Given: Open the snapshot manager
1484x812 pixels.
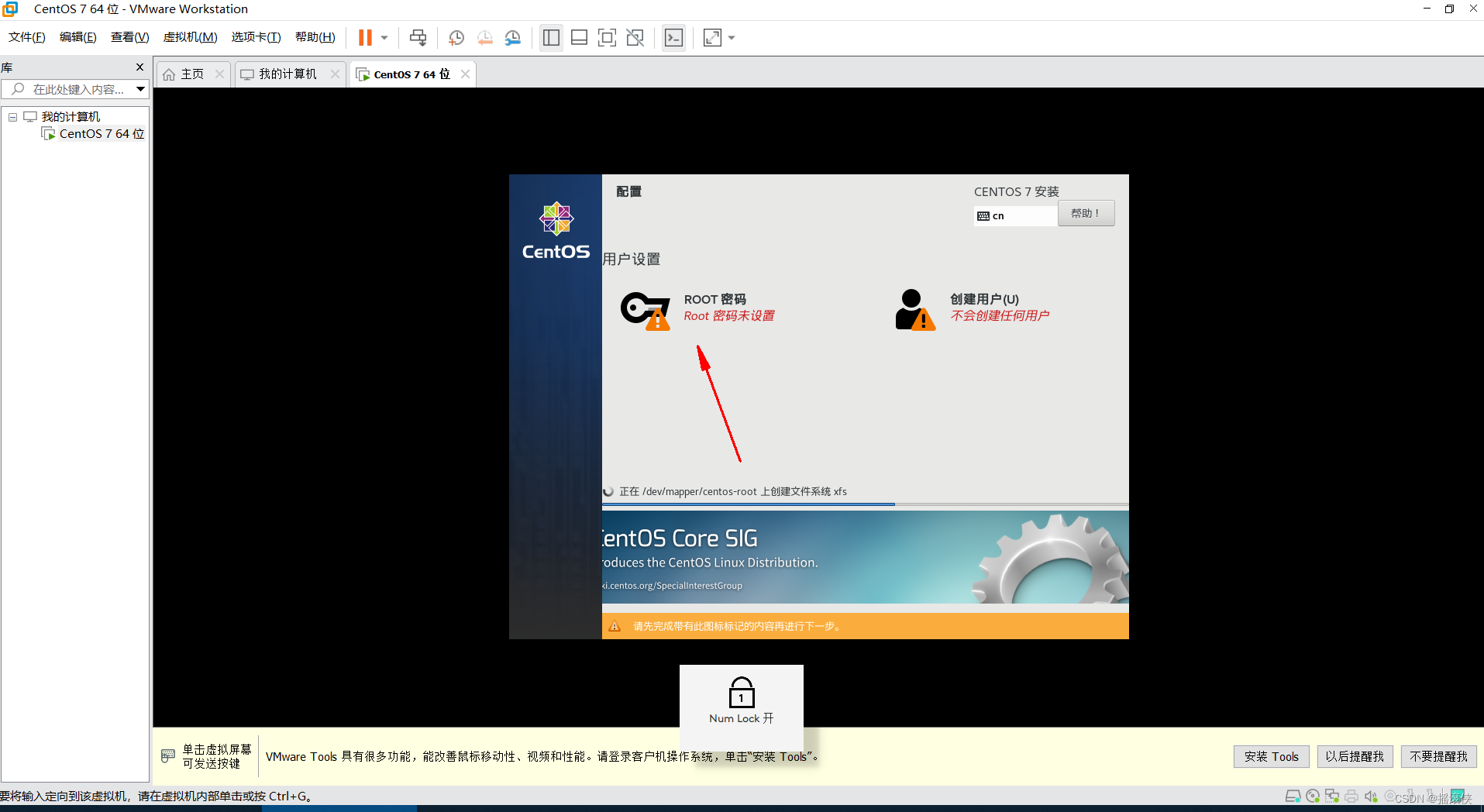Looking at the screenshot, I should click(x=513, y=37).
